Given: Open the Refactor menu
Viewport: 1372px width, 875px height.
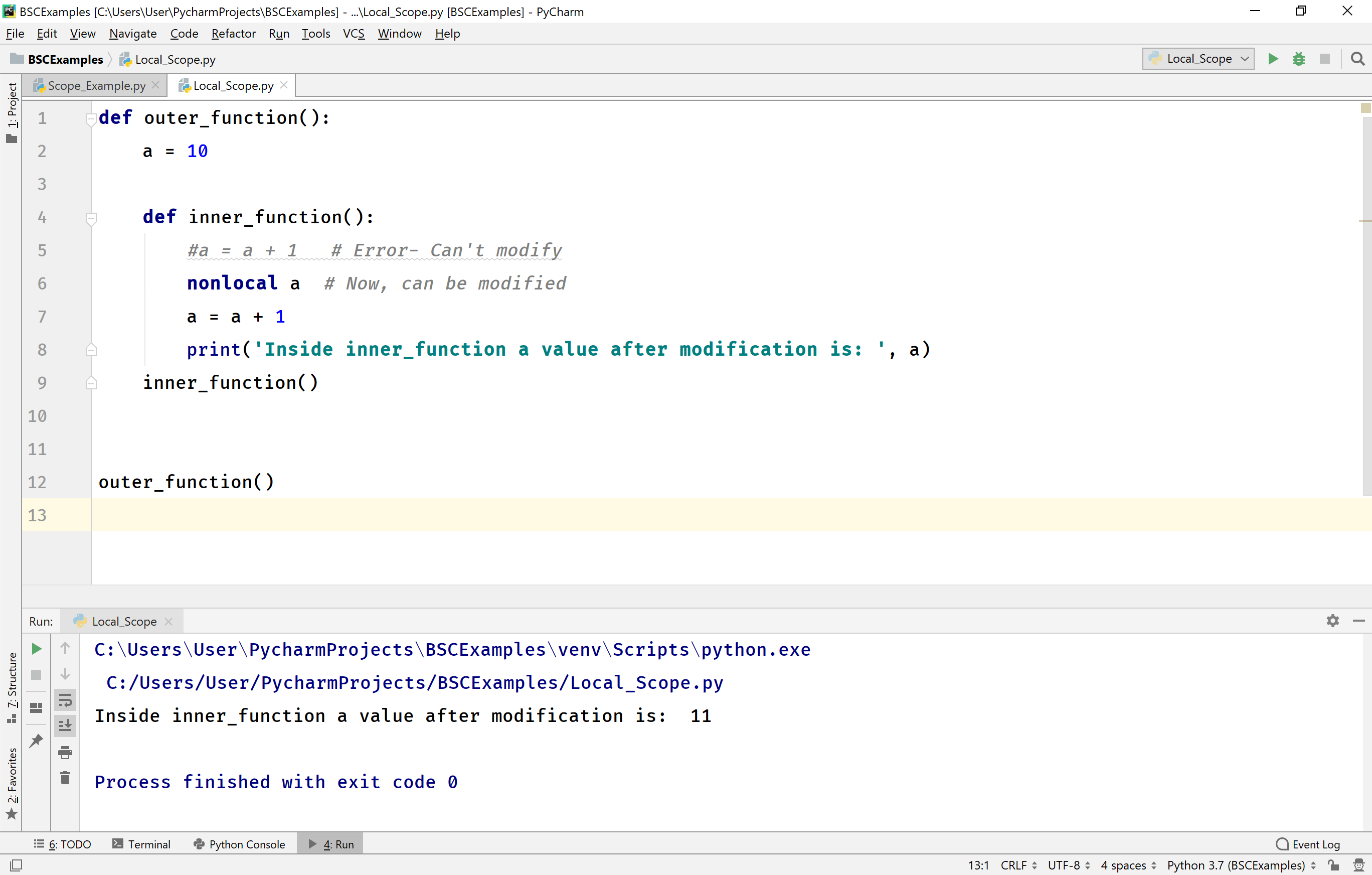Looking at the screenshot, I should [233, 33].
